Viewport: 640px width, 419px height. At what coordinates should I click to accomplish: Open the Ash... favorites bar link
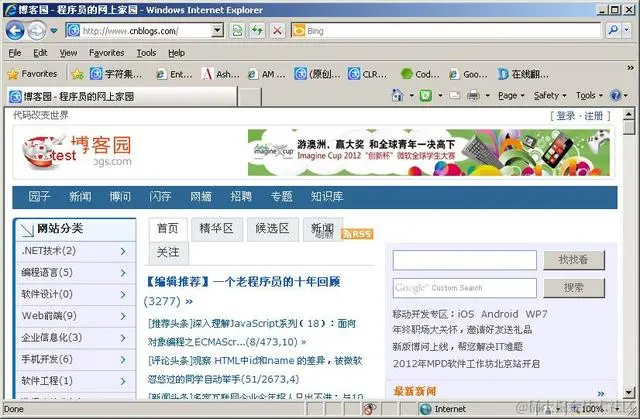(220, 74)
